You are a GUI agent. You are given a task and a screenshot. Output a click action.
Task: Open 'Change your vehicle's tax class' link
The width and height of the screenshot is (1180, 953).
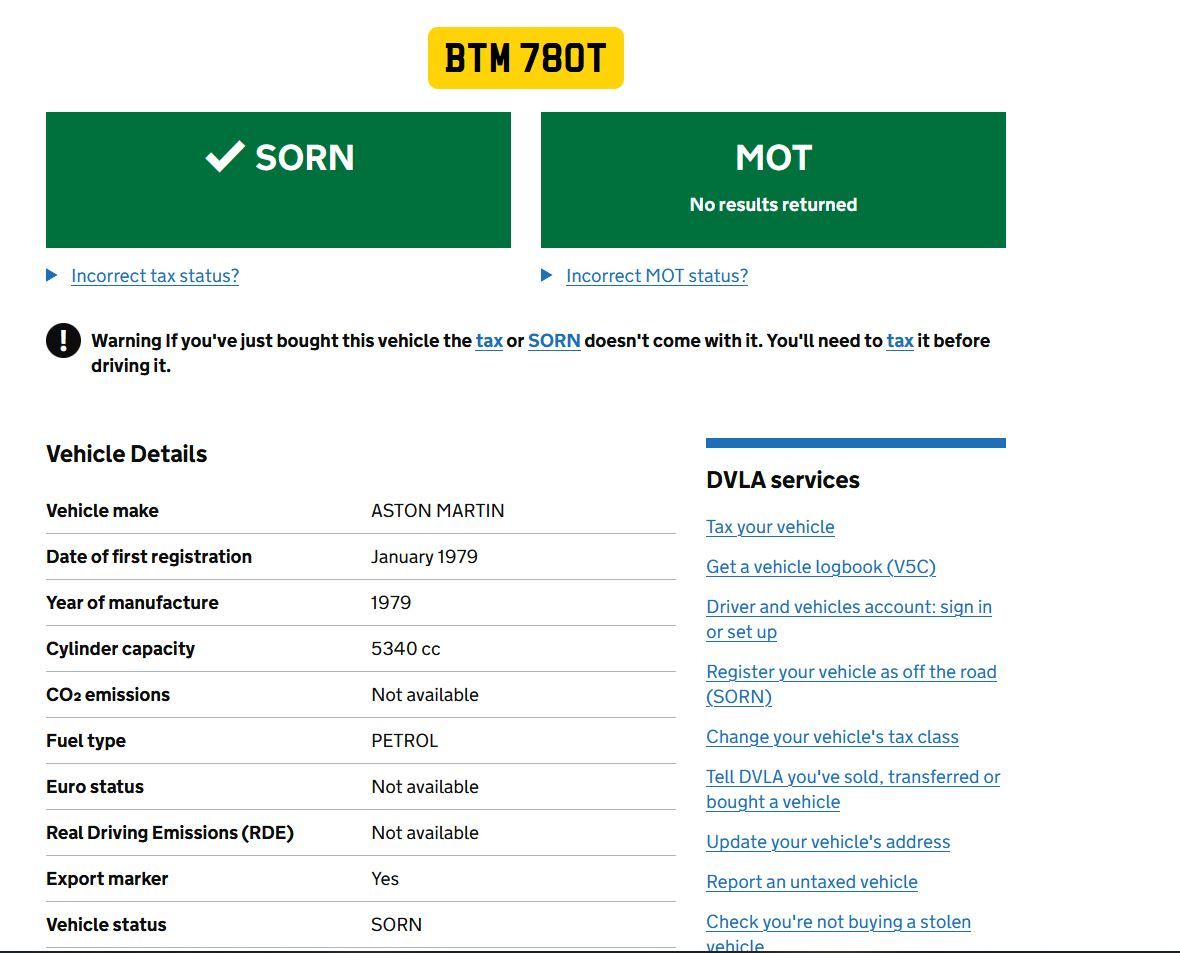point(832,737)
